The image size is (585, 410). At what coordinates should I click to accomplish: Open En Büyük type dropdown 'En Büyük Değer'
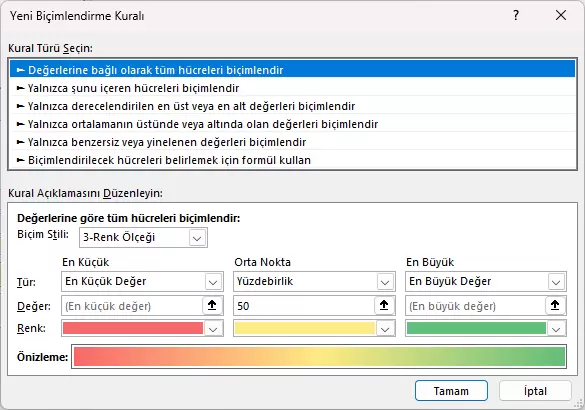(486, 281)
